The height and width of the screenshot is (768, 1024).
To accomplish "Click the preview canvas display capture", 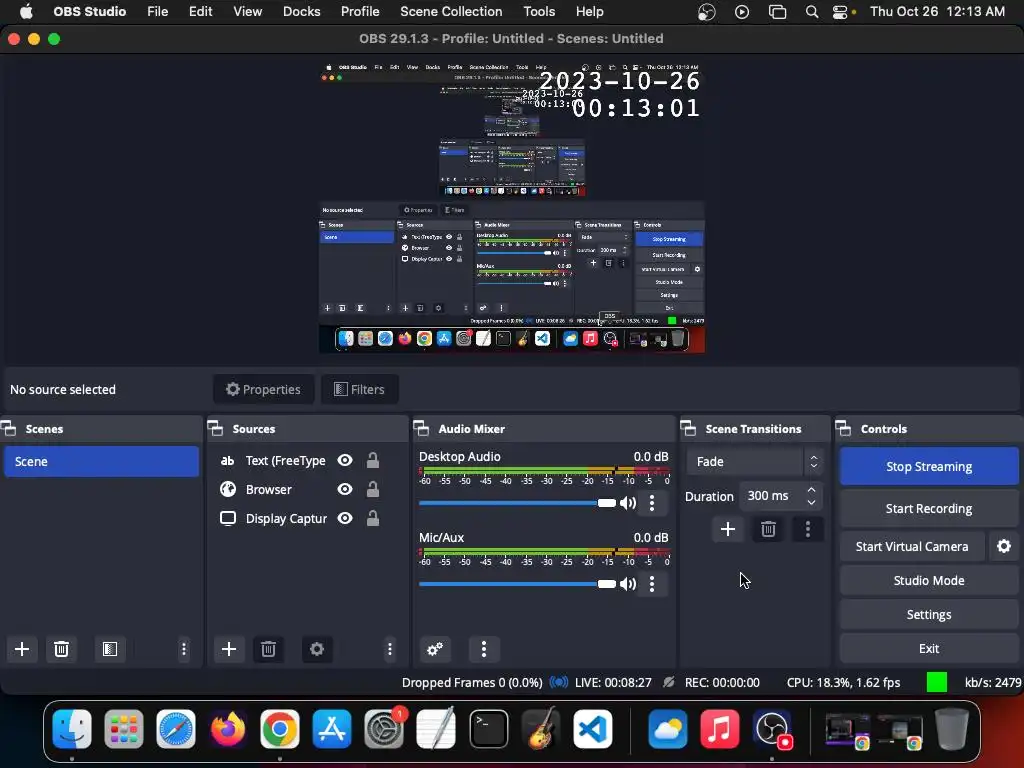I will click(x=512, y=208).
